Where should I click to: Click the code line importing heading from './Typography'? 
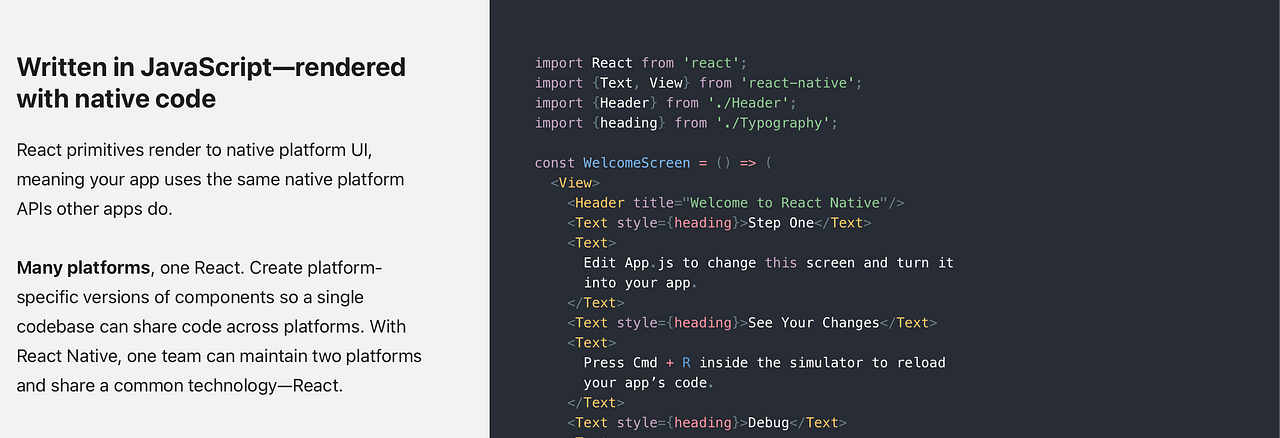tap(686, 122)
